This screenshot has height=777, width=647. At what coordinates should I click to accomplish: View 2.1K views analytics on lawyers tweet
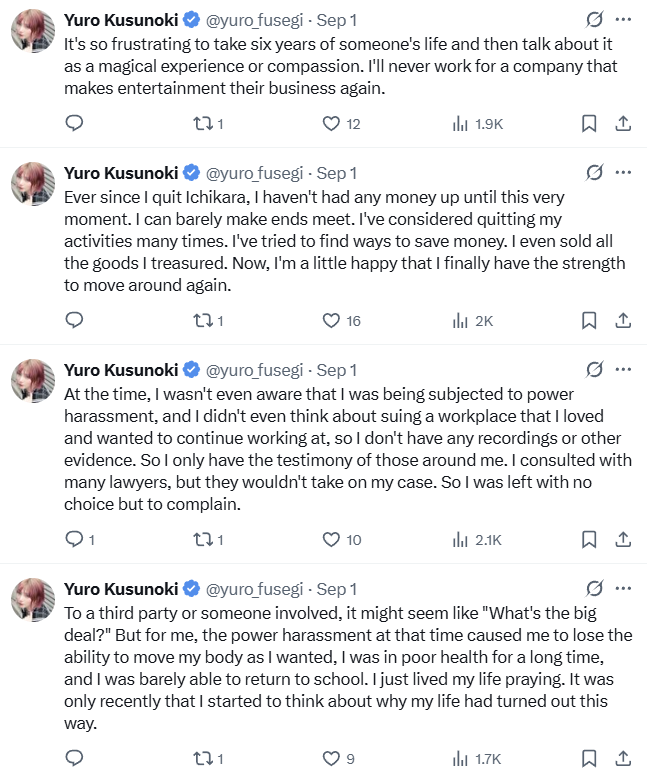point(477,540)
